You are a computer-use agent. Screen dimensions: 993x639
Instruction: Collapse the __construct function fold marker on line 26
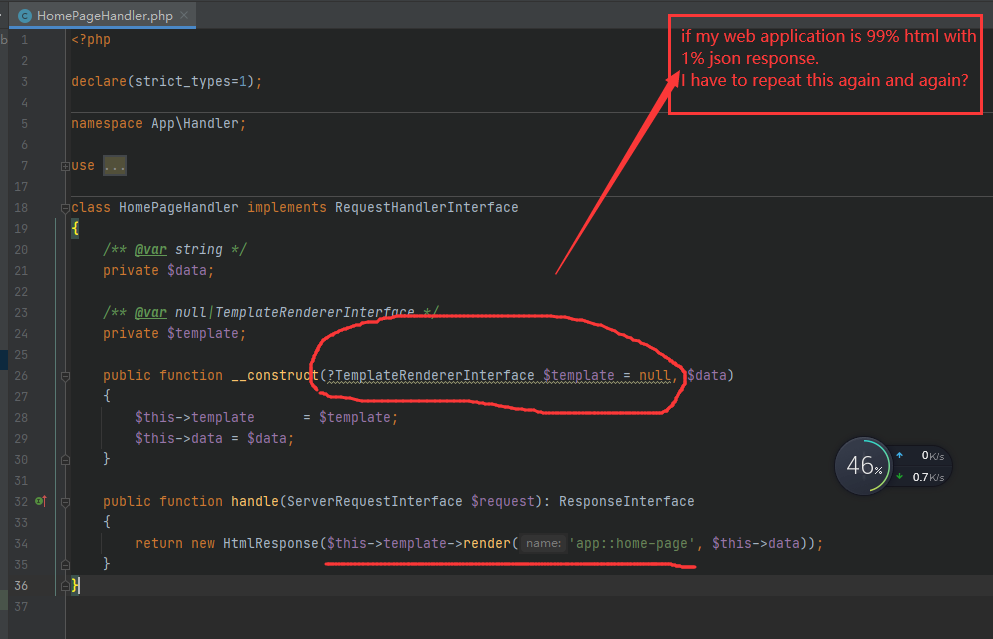(65, 375)
